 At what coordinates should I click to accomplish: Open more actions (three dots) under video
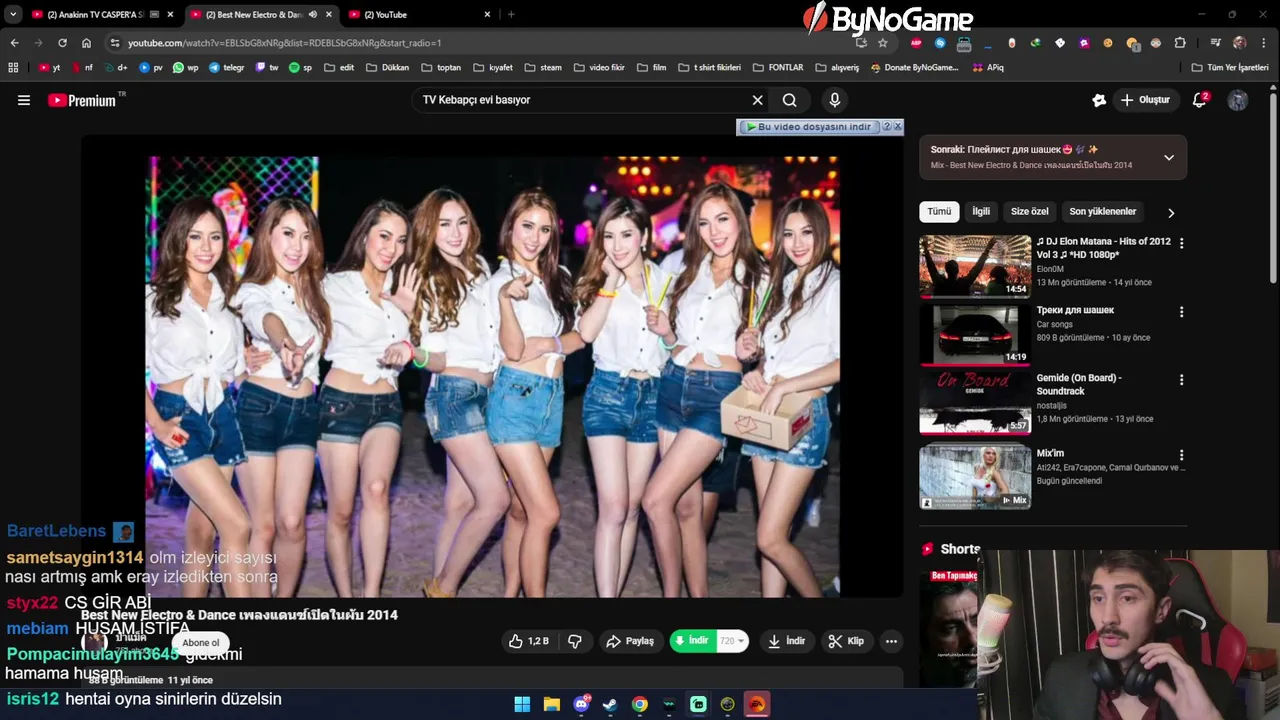pos(891,641)
